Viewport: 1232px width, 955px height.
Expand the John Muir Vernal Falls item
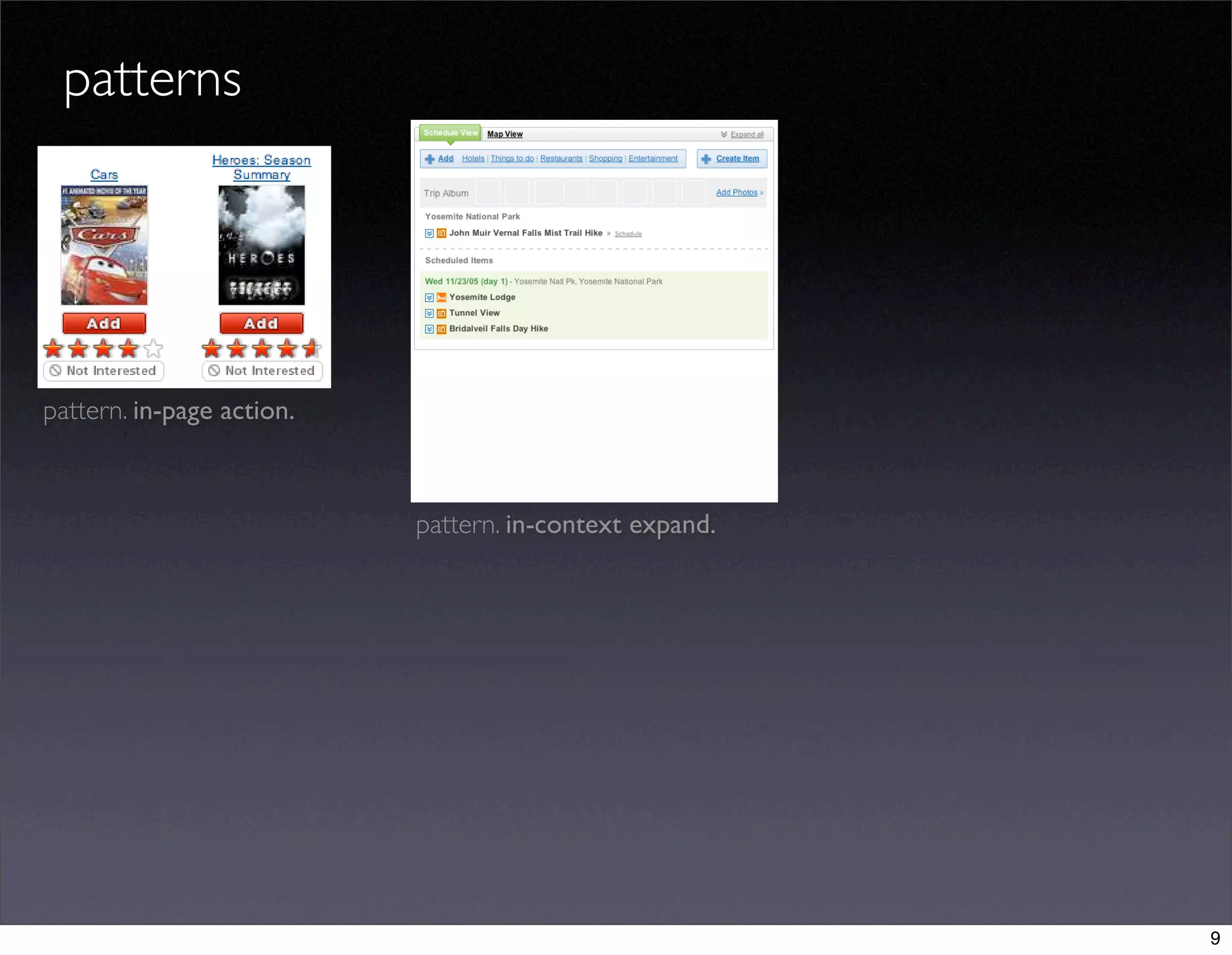click(x=430, y=233)
